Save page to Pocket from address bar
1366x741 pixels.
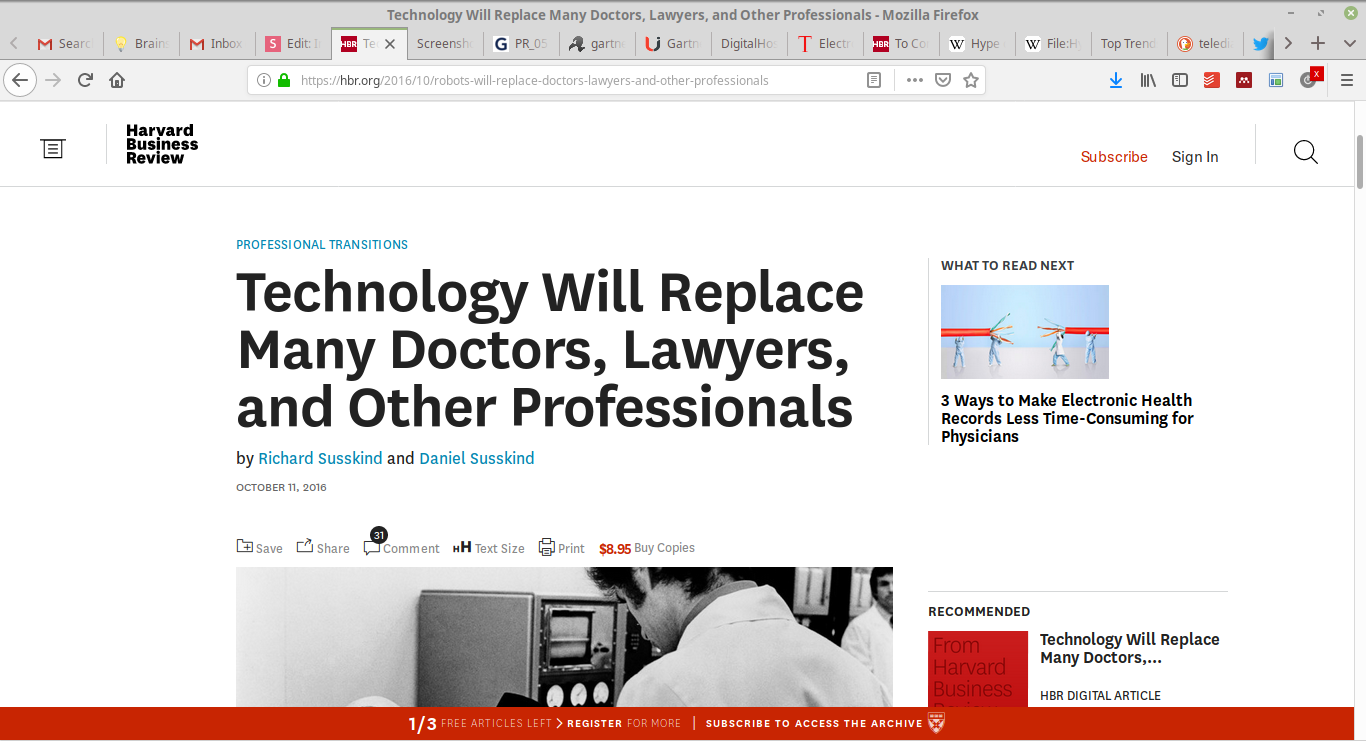click(x=942, y=80)
